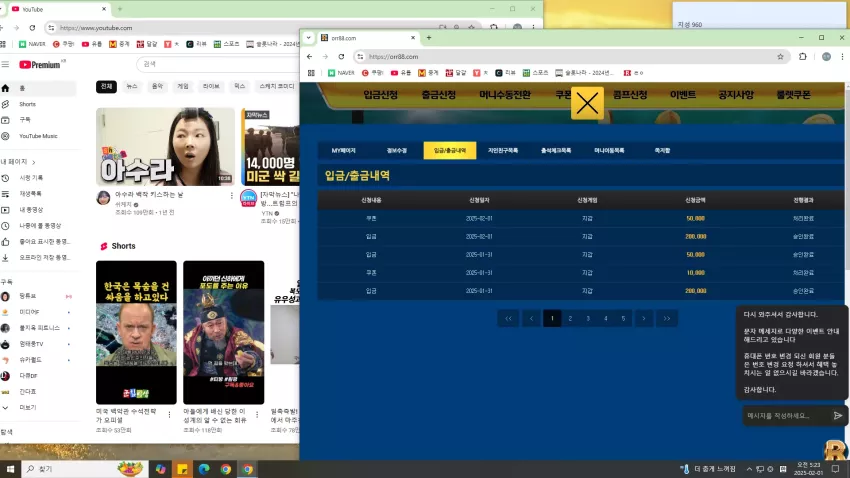Viewport: 850px width, 478px height.
Task: Open the Chrome menu in the orr88 window
Action: point(842,56)
